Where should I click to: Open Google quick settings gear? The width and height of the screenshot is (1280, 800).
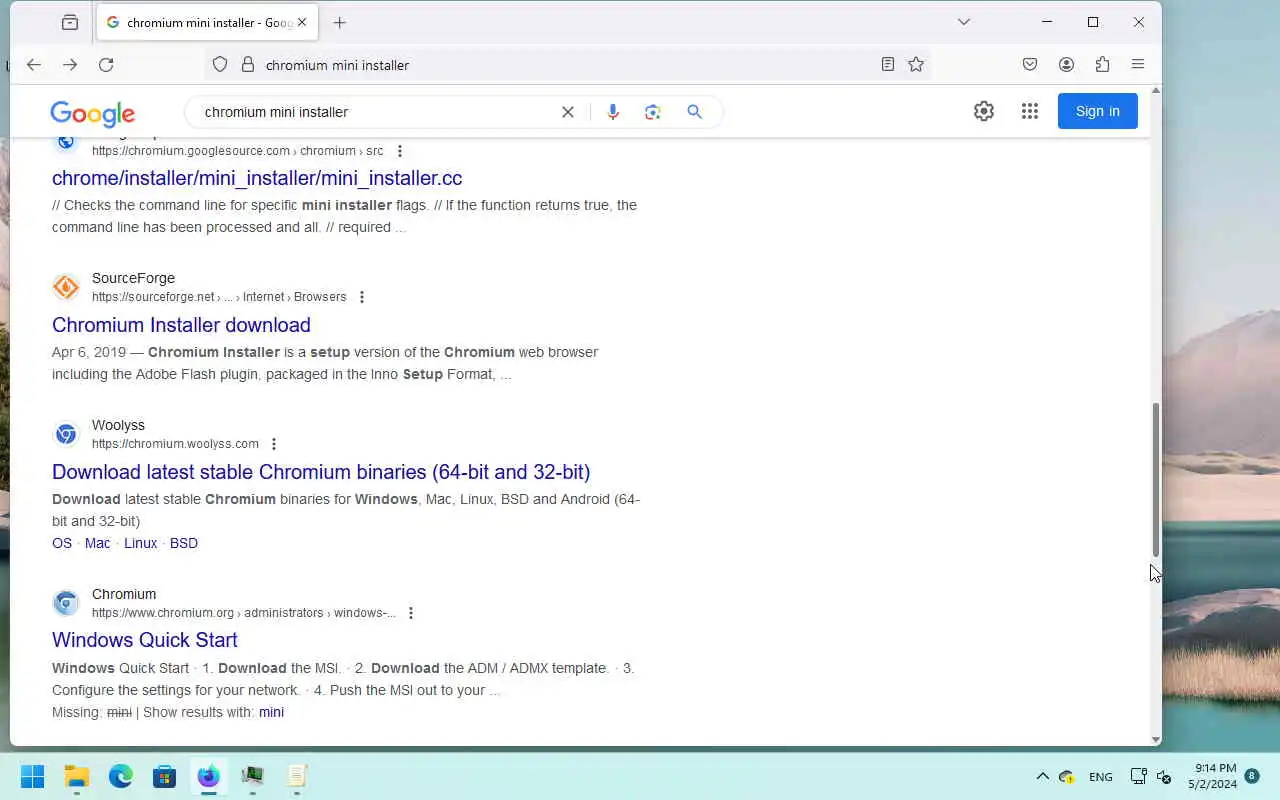coord(984,111)
